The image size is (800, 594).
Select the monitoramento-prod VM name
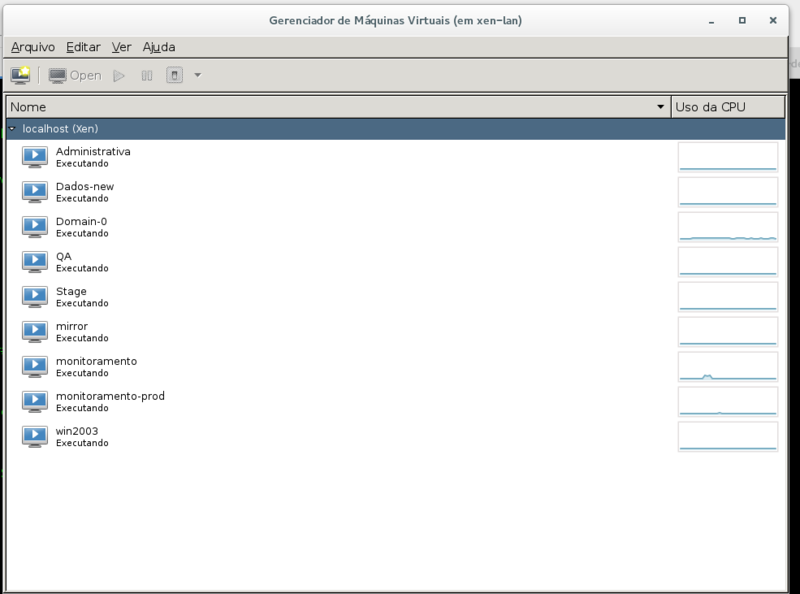pyautogui.click(x=110, y=396)
